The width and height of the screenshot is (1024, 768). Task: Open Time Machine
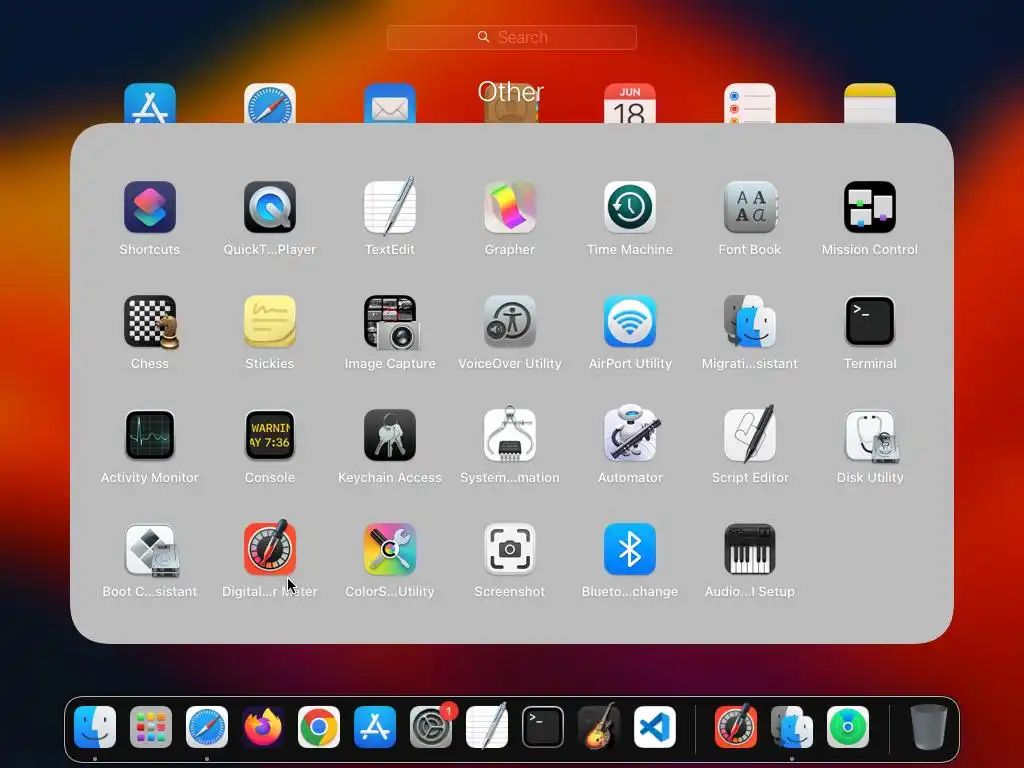pyautogui.click(x=630, y=208)
